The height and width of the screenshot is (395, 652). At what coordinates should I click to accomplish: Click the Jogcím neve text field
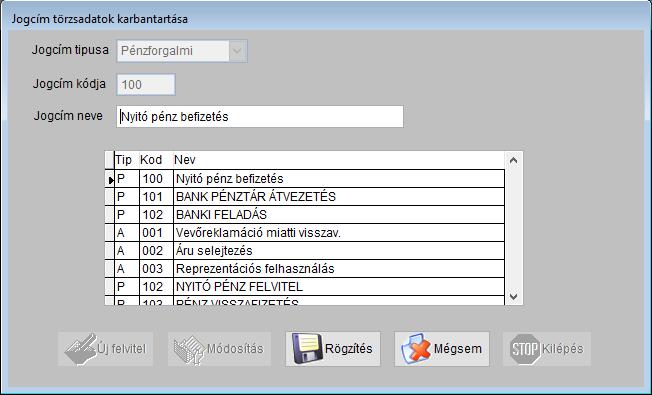tap(260, 116)
